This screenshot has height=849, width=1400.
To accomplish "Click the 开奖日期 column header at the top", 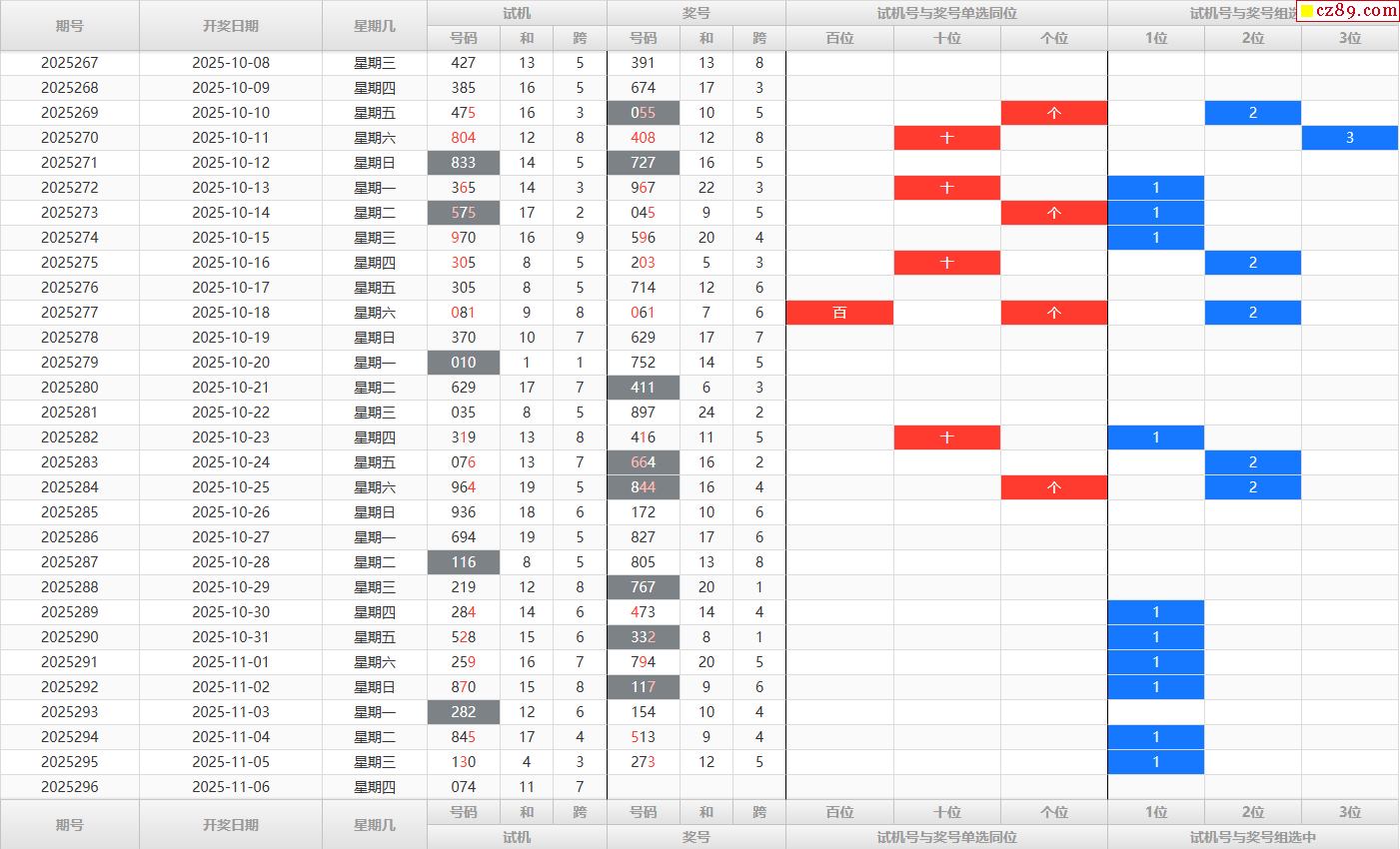I will [x=231, y=26].
